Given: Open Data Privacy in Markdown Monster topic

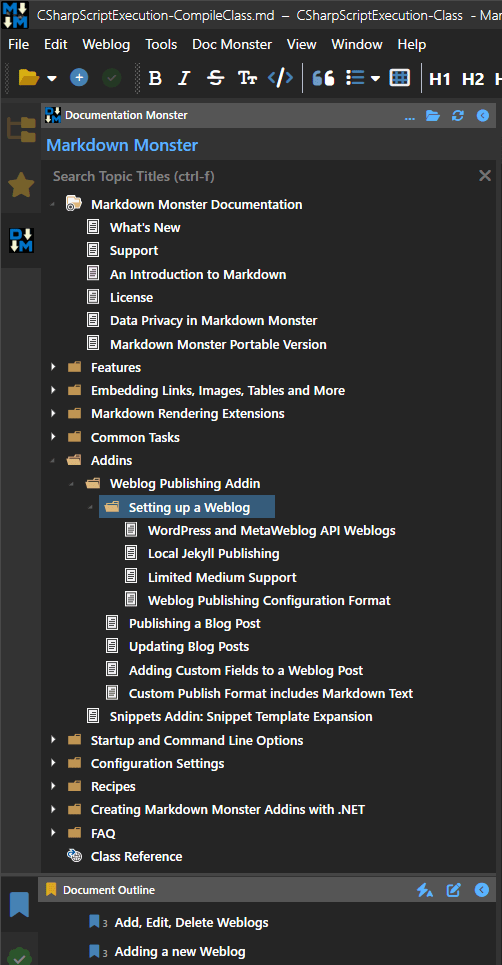Looking at the screenshot, I should [213, 321].
